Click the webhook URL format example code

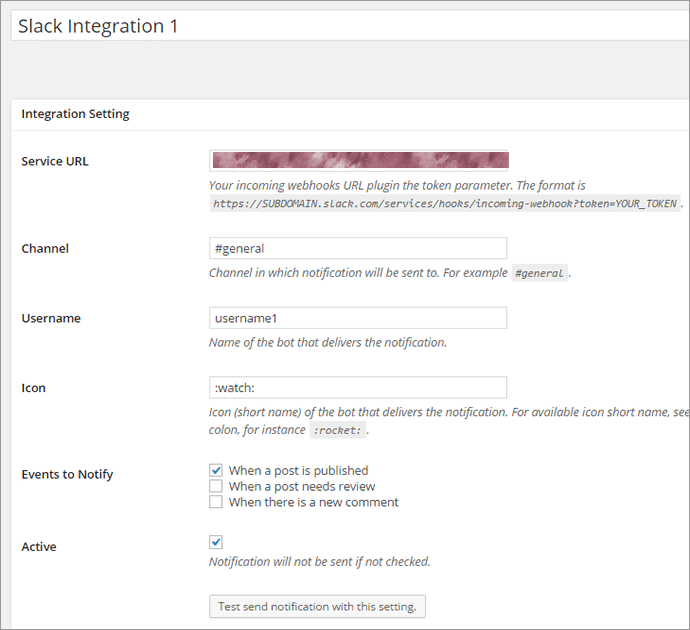tap(445, 203)
